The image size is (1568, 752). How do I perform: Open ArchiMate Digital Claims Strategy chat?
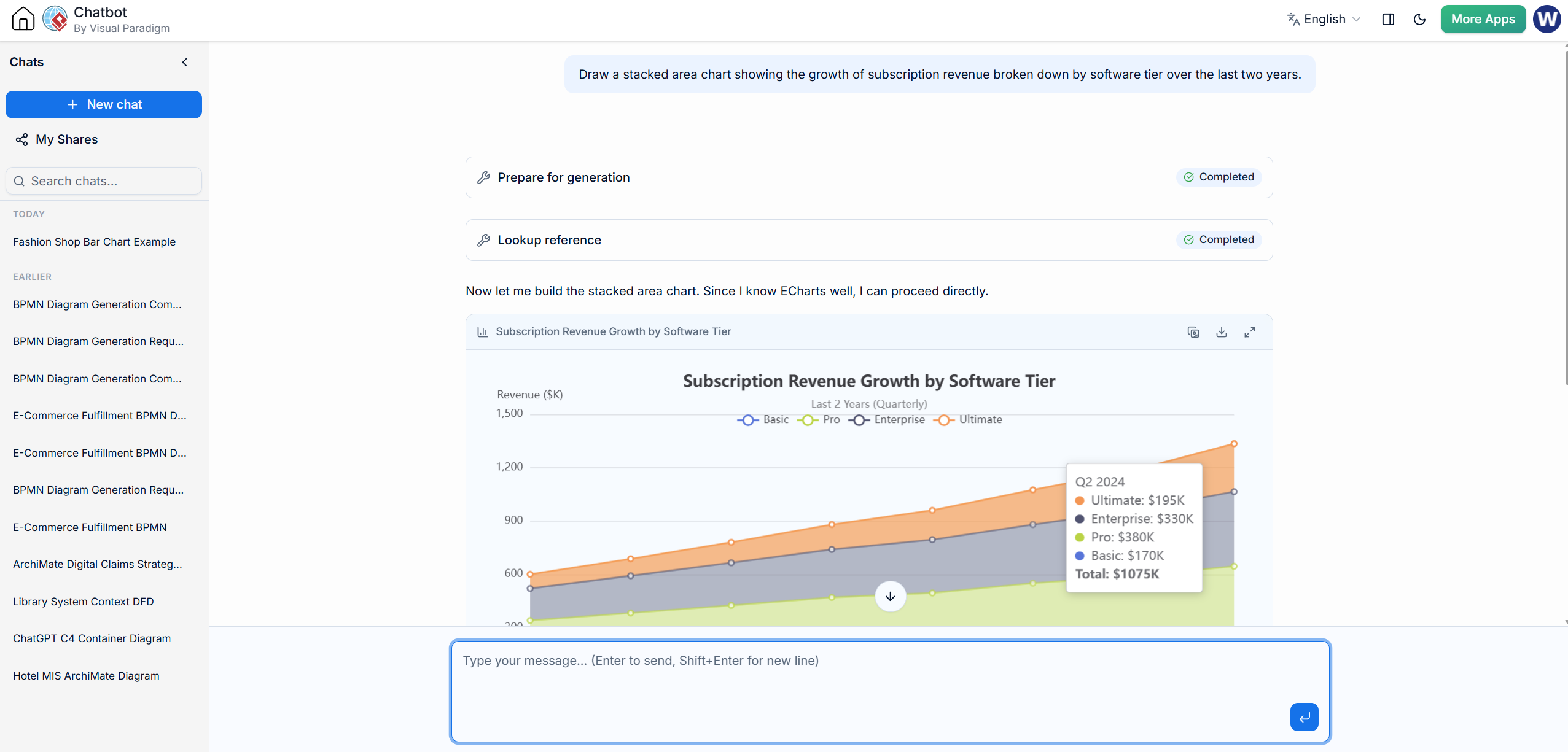click(x=98, y=564)
